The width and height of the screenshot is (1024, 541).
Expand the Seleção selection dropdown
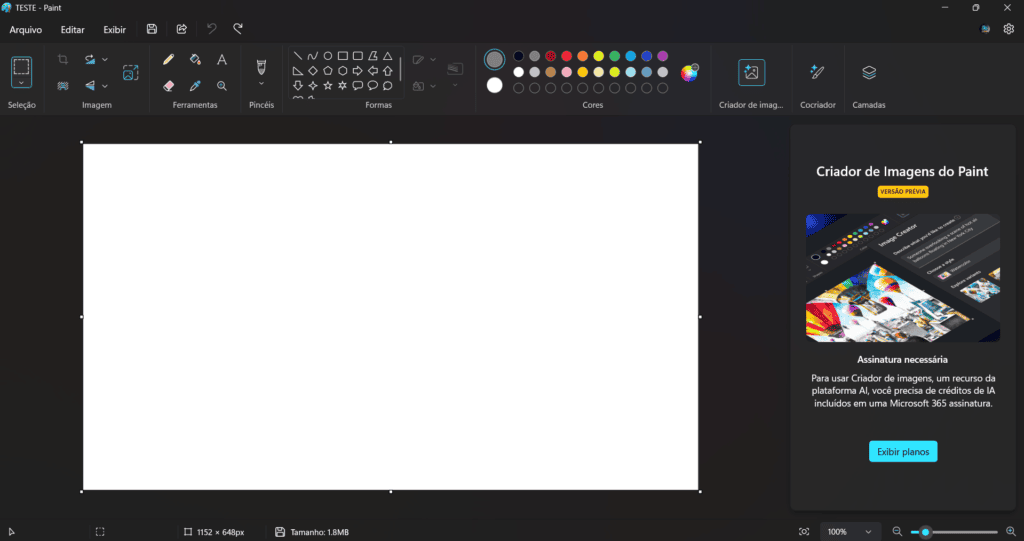[21, 83]
